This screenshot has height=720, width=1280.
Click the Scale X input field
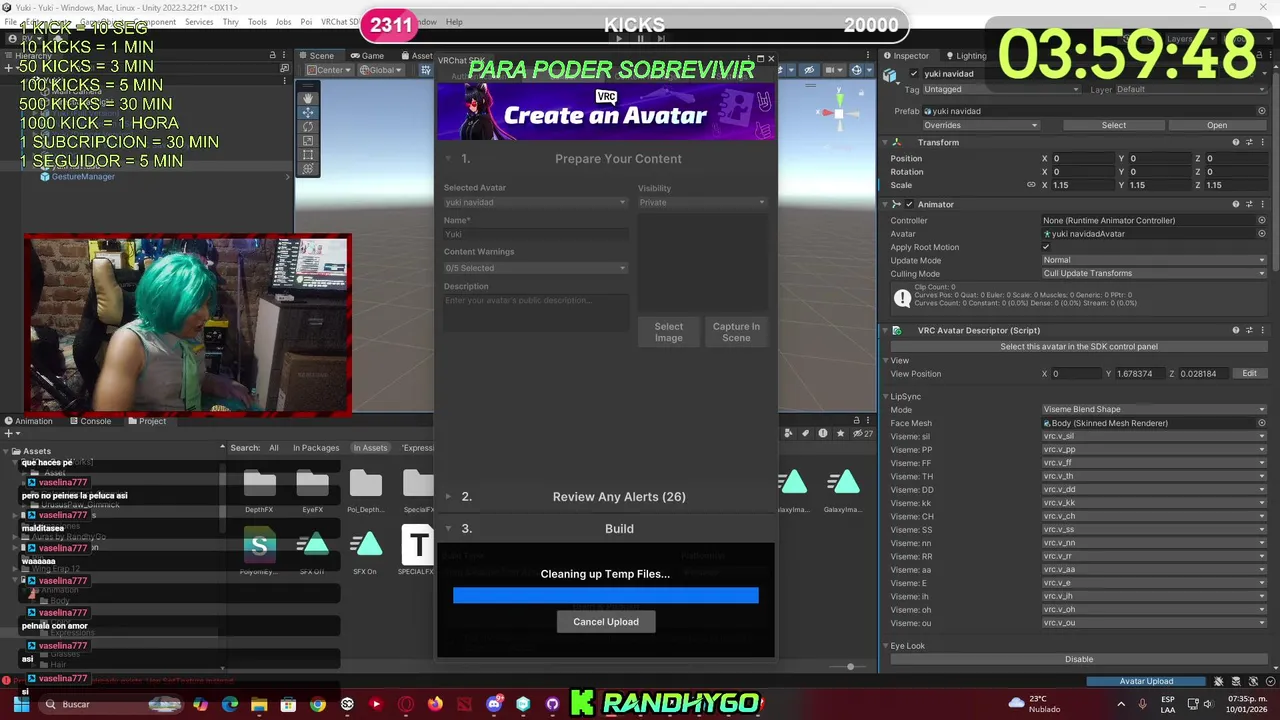pyautogui.click(x=1082, y=185)
